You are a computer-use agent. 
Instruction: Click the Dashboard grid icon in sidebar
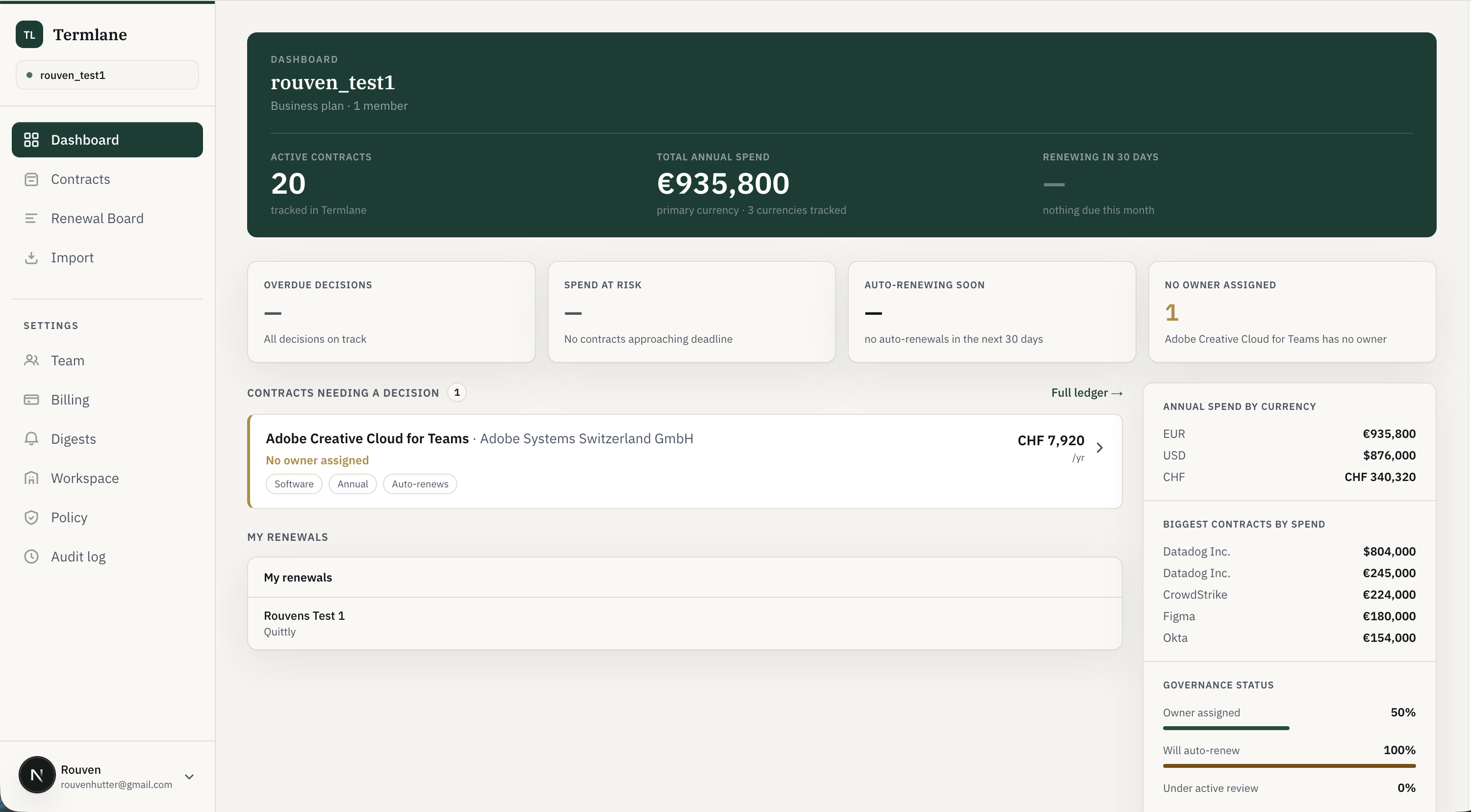[31, 140]
